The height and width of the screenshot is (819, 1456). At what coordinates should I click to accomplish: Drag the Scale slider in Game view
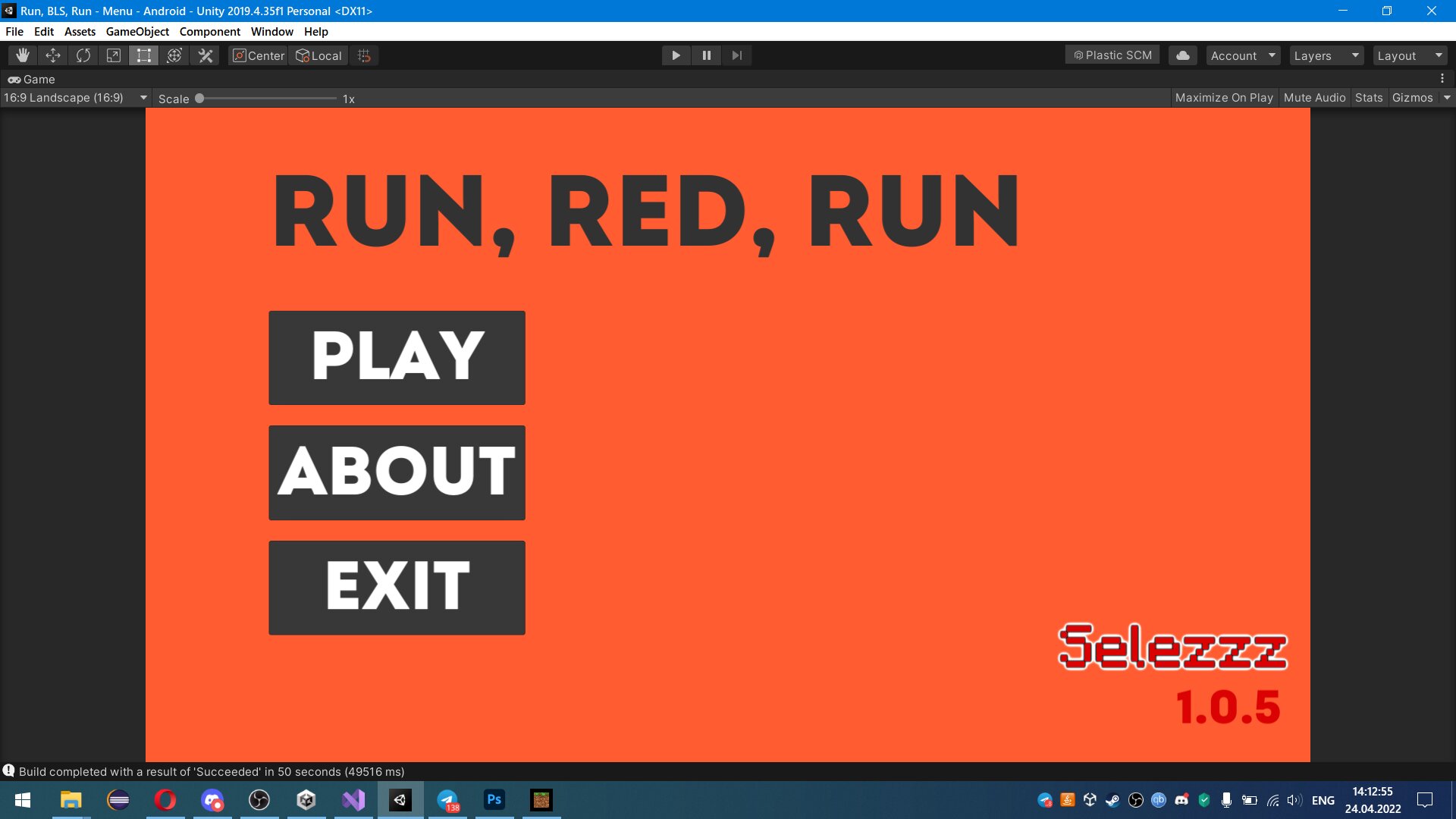point(200,97)
